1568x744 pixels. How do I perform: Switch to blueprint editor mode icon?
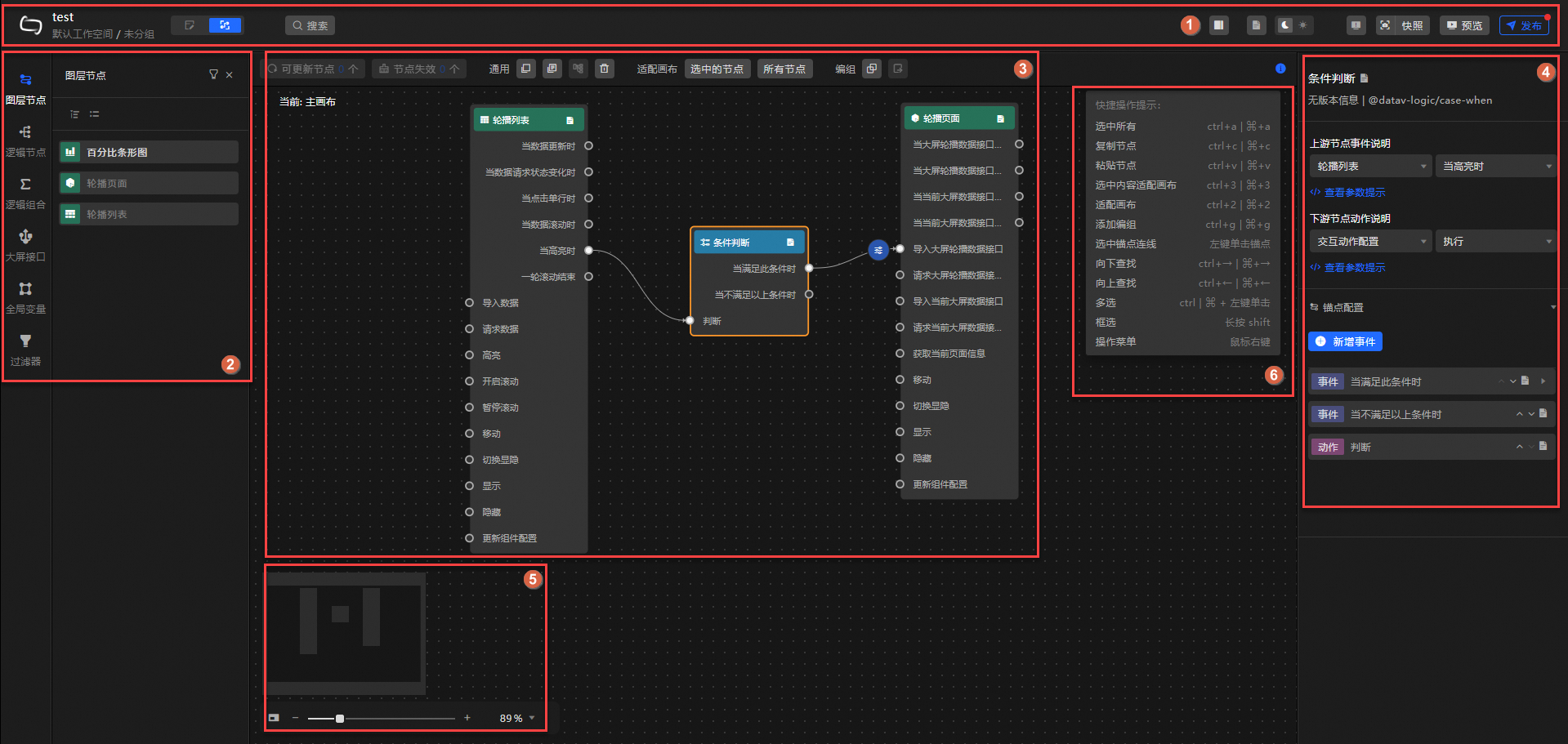click(225, 25)
